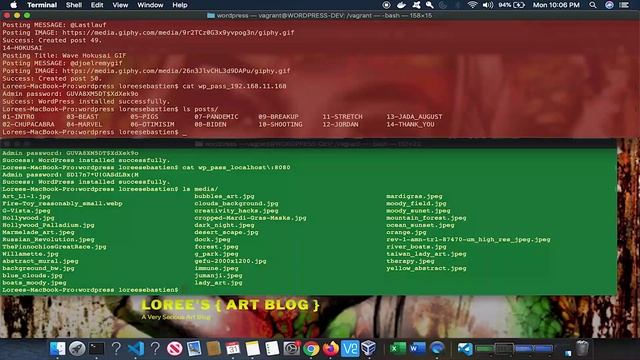Image resolution: width=640 pixels, height=360 pixels.
Task: Click 'ThePinnochioGreatRace.jpg' file name
Action: [x=54, y=247]
